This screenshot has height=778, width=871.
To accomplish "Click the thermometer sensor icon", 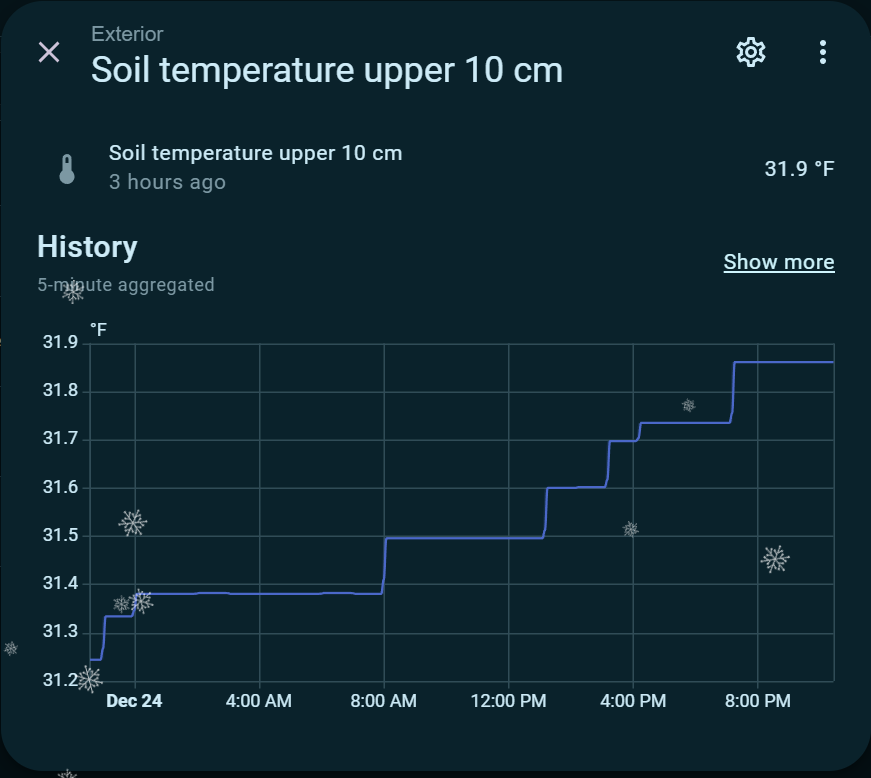I will [67, 169].
